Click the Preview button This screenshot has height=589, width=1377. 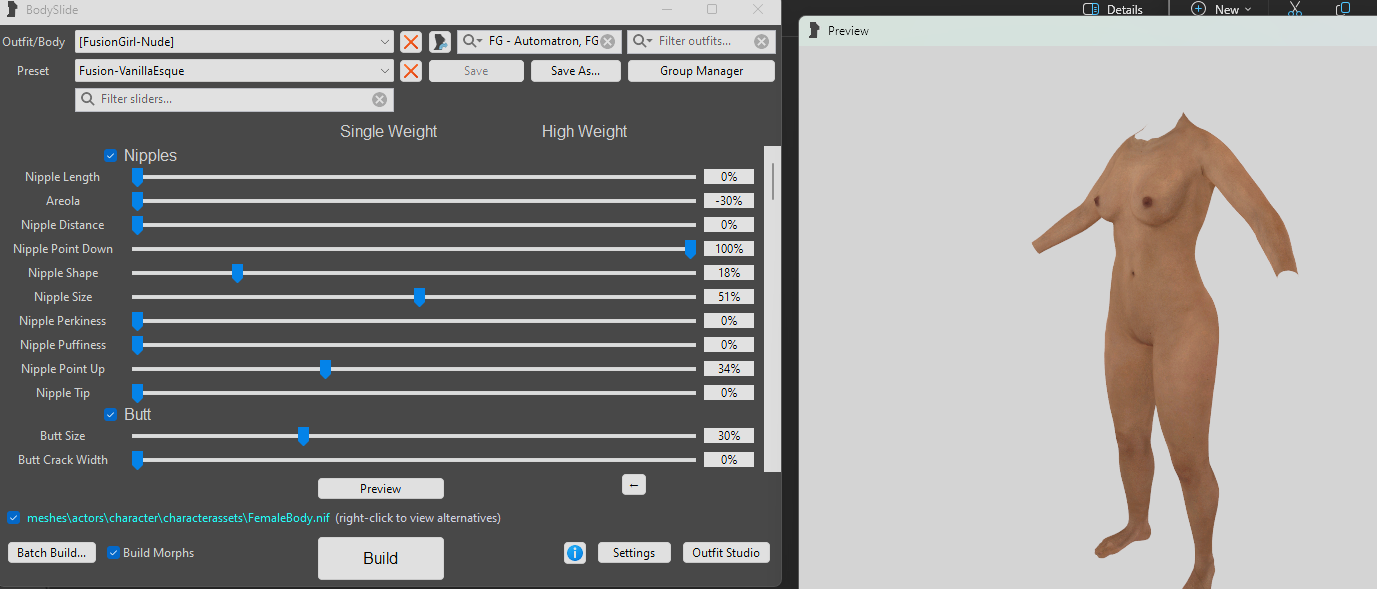(381, 489)
